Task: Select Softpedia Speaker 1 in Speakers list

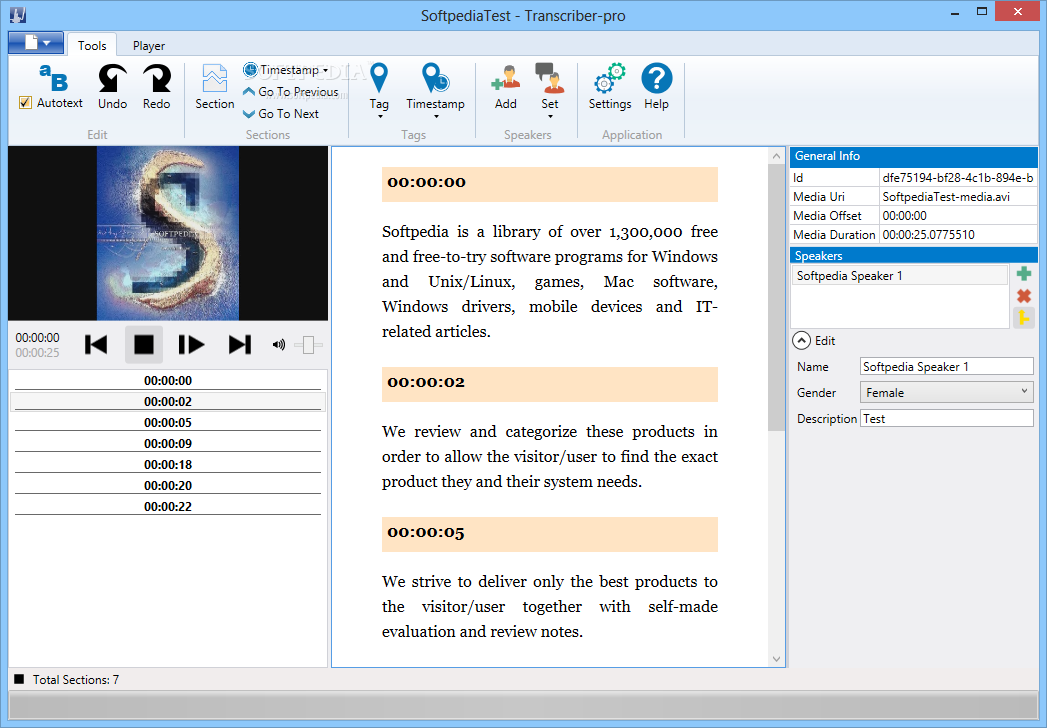Action: (x=899, y=276)
